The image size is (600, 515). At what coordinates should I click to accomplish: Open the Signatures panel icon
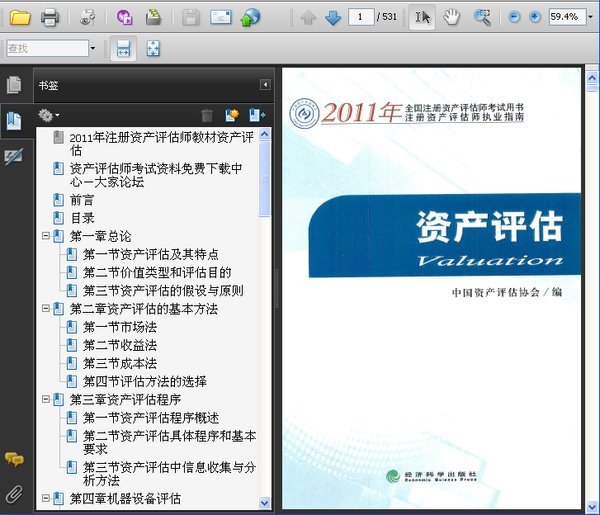[x=14, y=156]
